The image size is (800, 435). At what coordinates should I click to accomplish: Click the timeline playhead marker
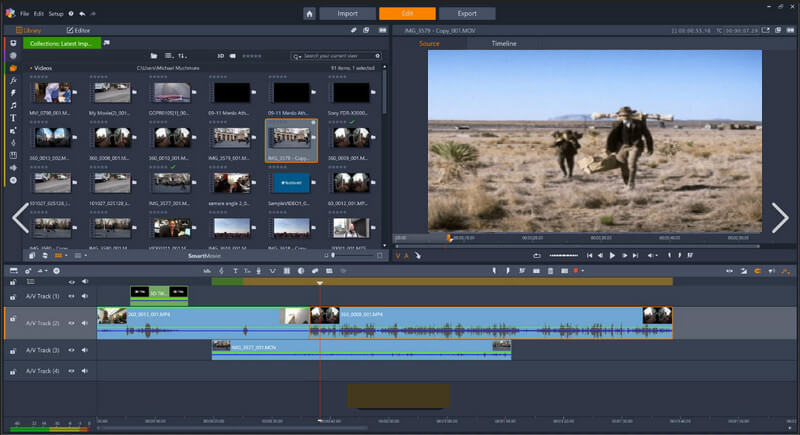click(320, 283)
